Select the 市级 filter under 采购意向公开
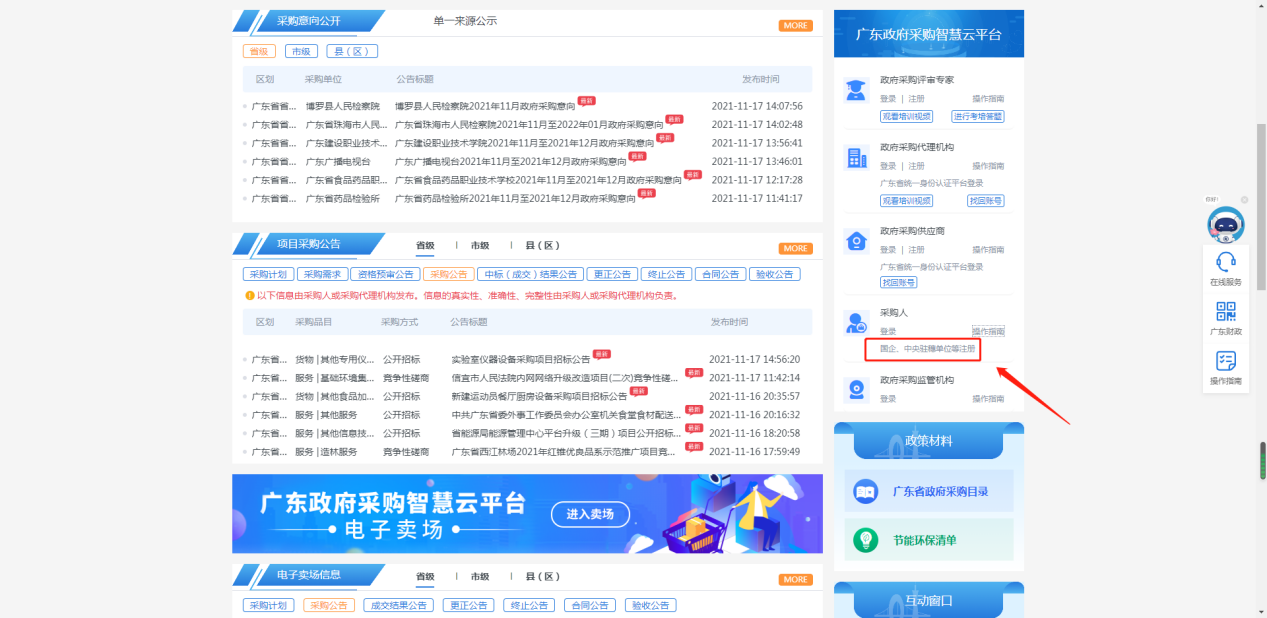Screen dimensions: 1267x618 [301, 51]
